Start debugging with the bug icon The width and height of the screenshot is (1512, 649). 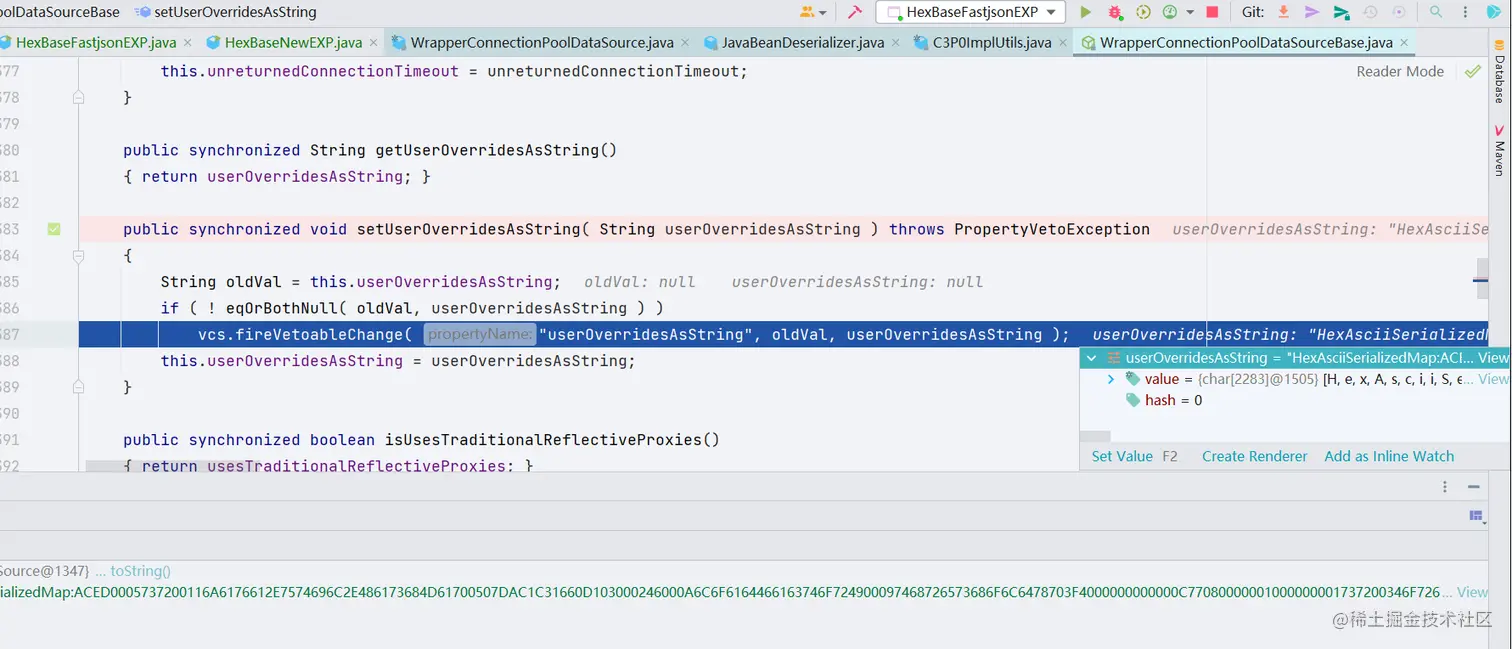1115,12
